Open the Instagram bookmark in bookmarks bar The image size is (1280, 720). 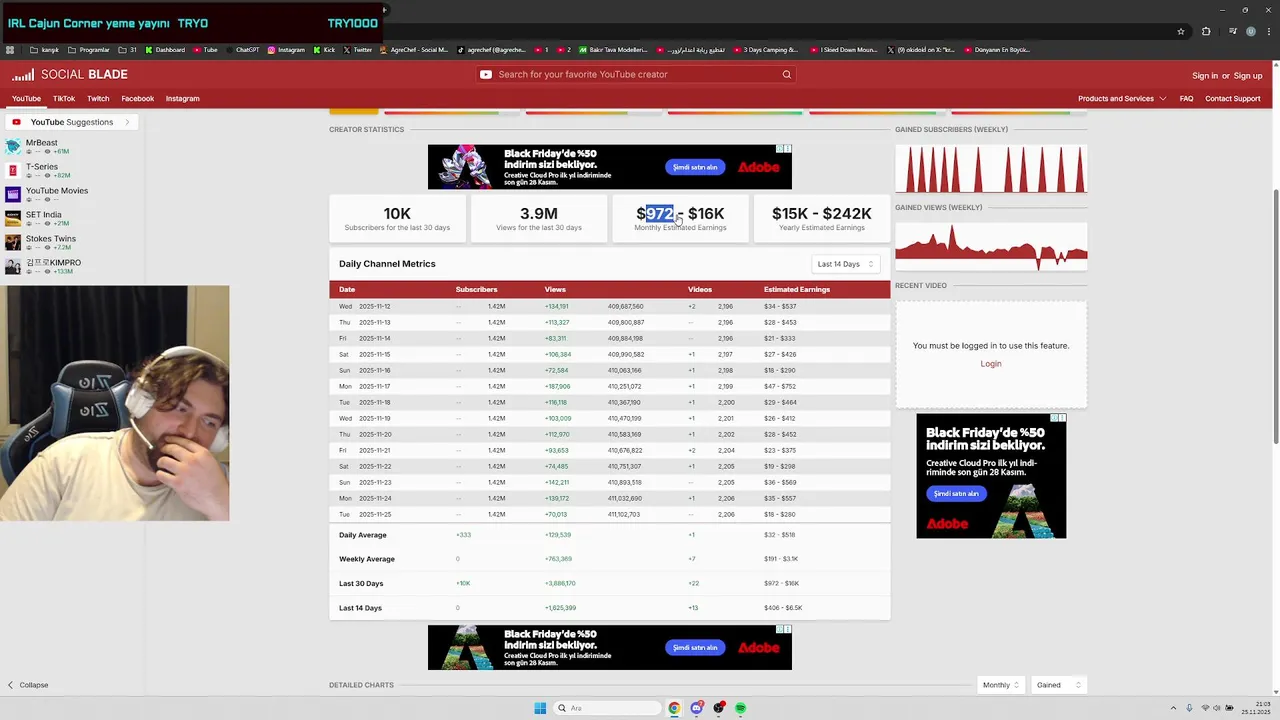pyautogui.click(x=286, y=50)
